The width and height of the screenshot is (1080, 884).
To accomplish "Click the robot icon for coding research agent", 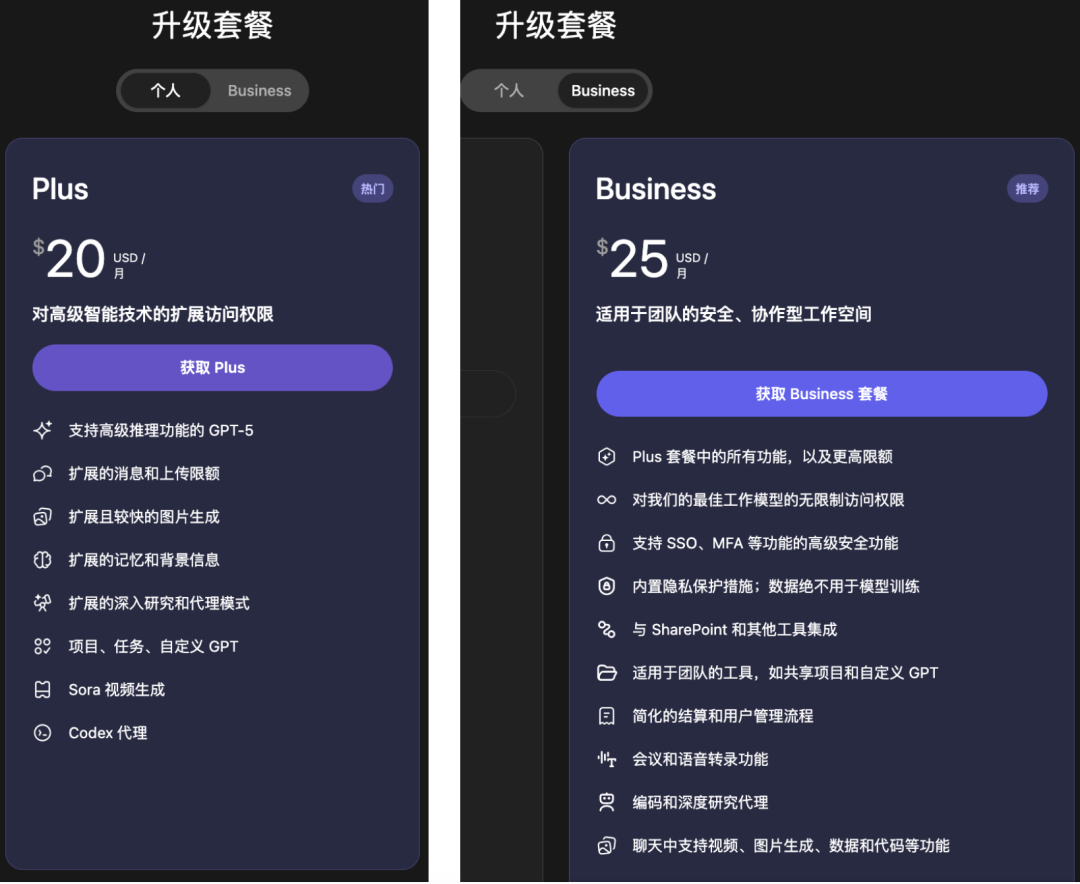I will [x=607, y=803].
